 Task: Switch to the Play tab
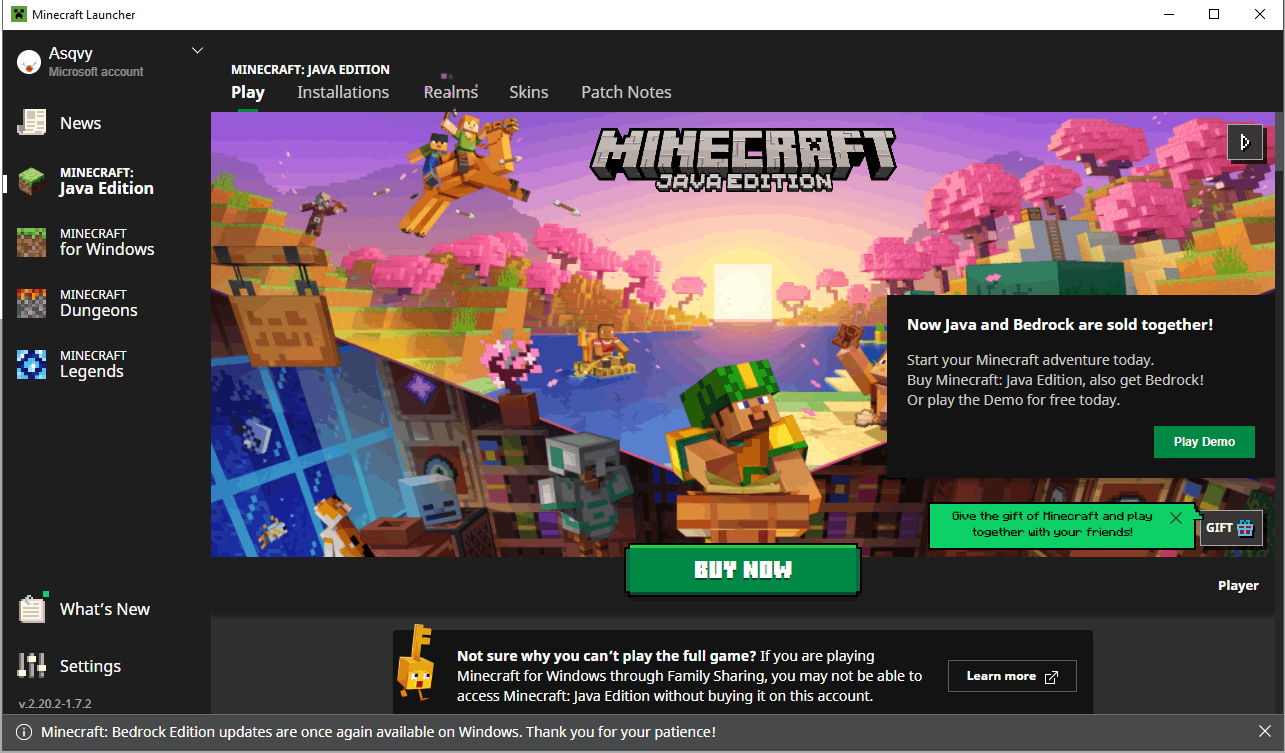click(x=248, y=92)
